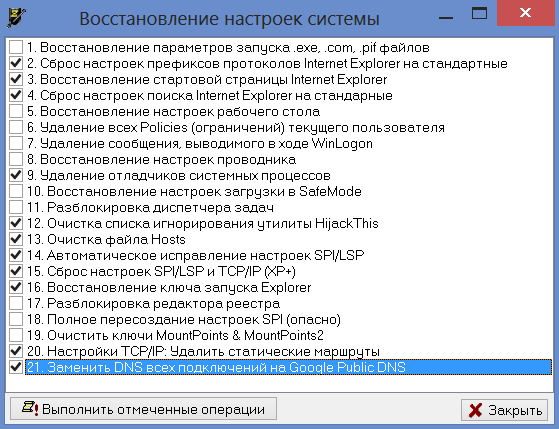Uncheck item 13 Hosts file cleanup
Image resolution: width=559 pixels, height=429 pixels.
tap(16, 239)
